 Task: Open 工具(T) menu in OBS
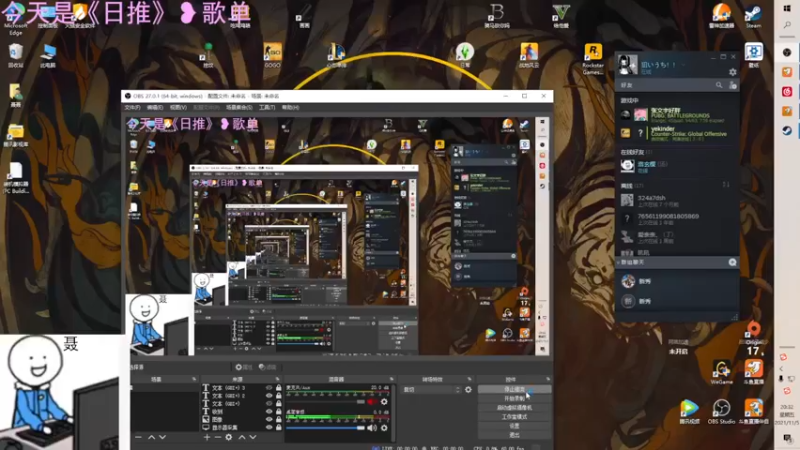tap(267, 108)
